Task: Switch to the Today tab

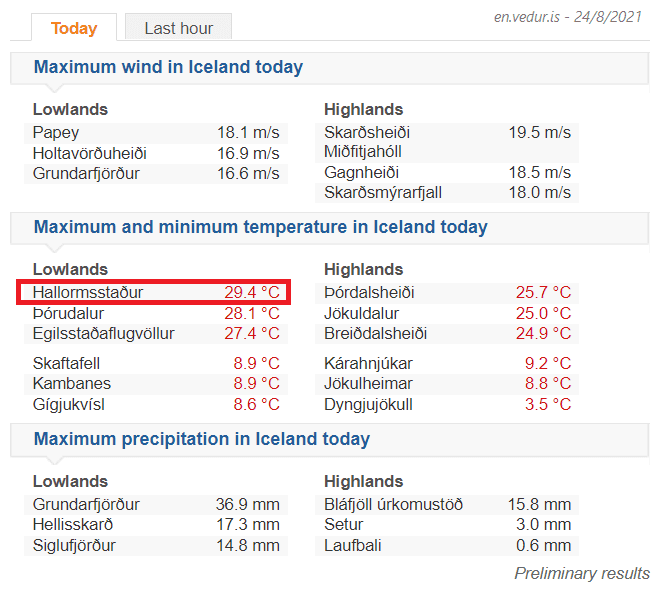Action: tap(74, 28)
